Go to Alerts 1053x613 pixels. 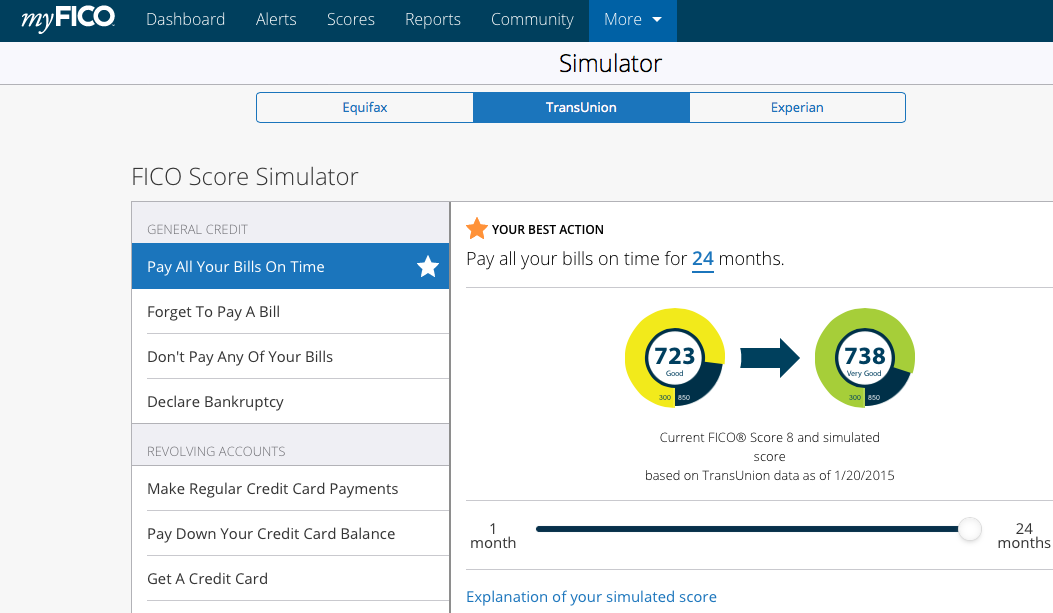(276, 19)
